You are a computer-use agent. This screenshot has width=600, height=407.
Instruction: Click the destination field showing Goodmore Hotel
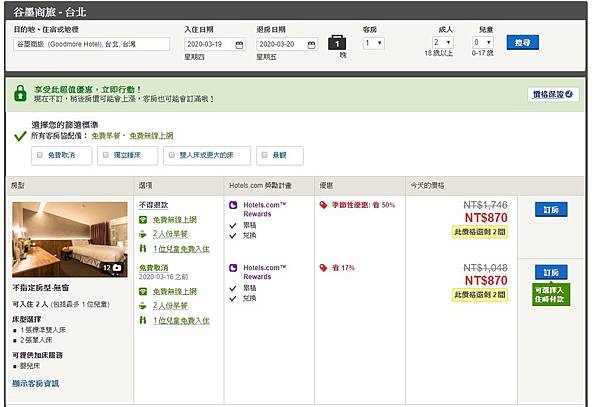(x=91, y=44)
